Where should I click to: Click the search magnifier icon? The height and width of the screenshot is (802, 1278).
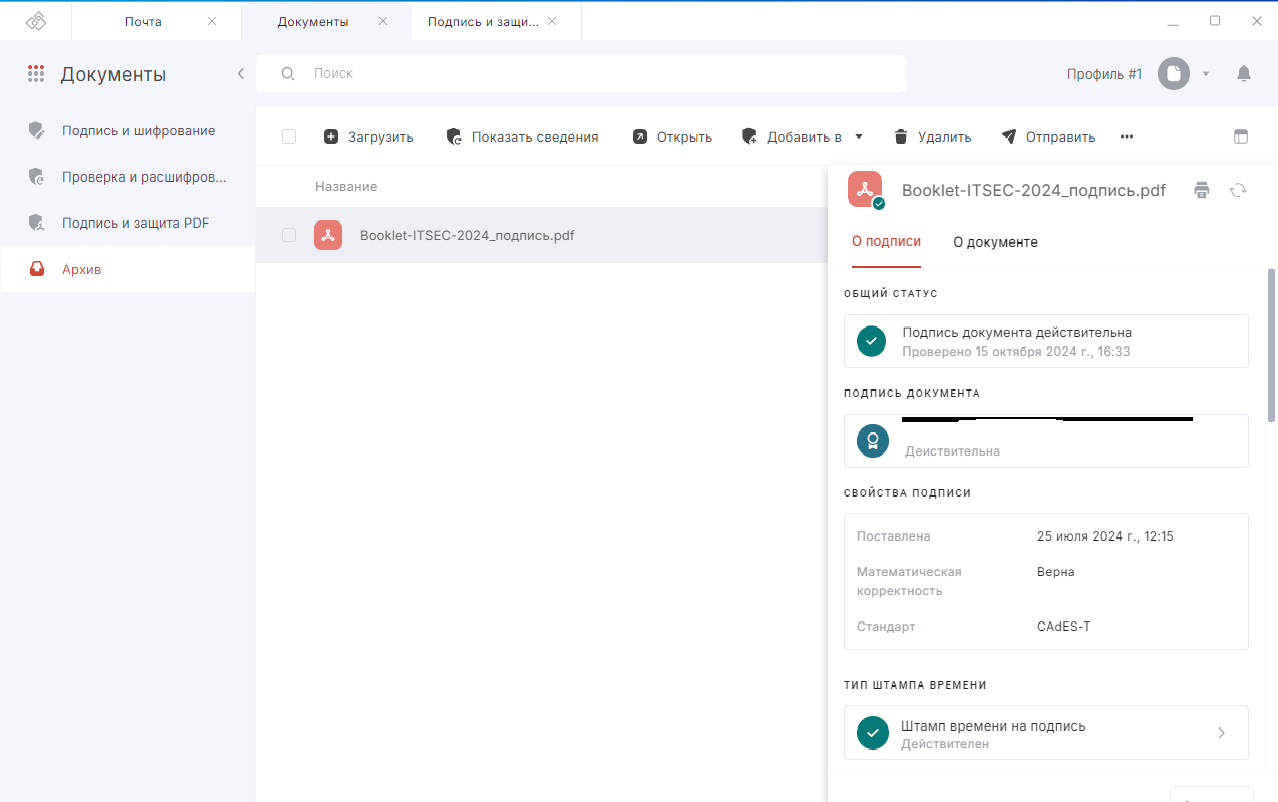[x=288, y=74]
